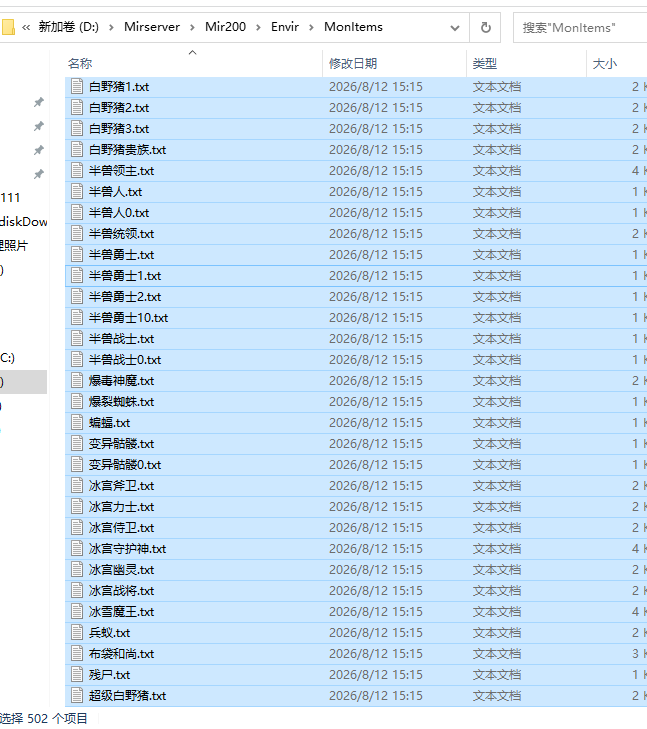
Task: Click file icon of 半兽勇士.txt
Action: pyautogui.click(x=77, y=254)
